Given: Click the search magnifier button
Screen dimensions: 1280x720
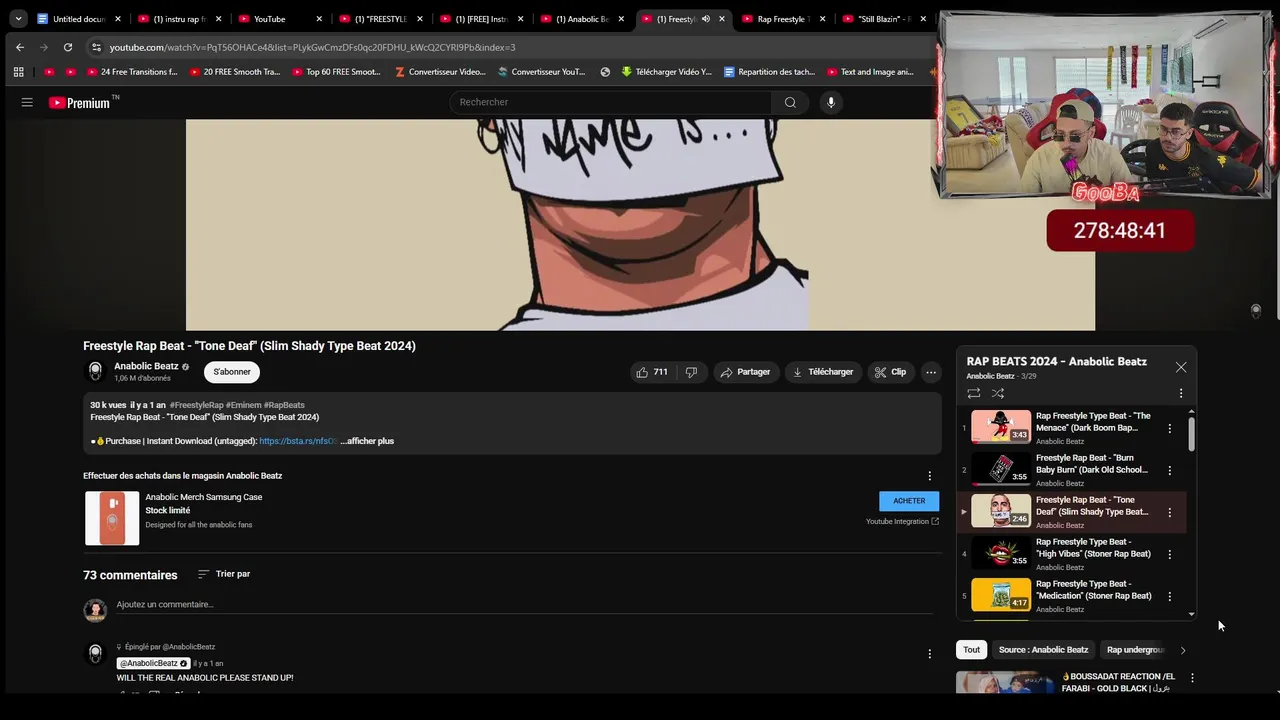Looking at the screenshot, I should (x=790, y=102).
